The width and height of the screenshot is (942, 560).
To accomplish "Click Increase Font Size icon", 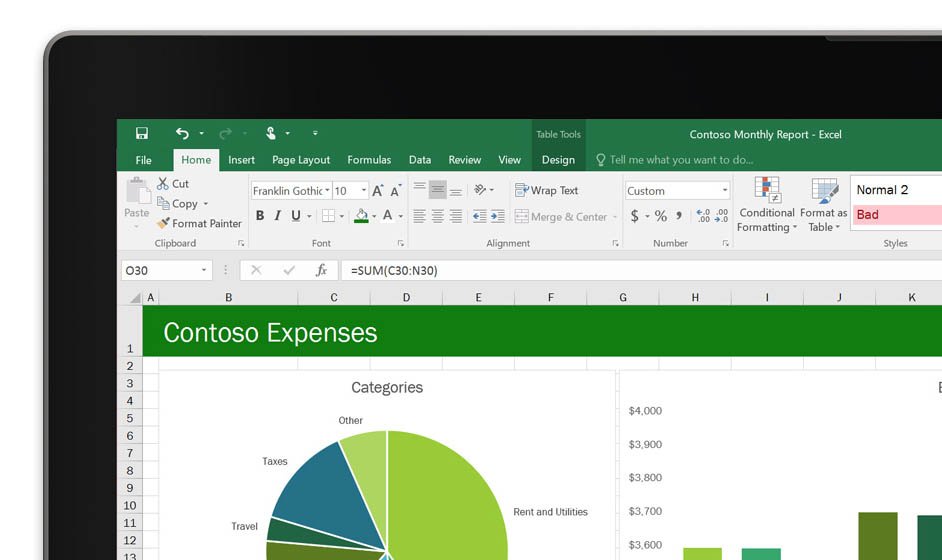I will point(378,190).
